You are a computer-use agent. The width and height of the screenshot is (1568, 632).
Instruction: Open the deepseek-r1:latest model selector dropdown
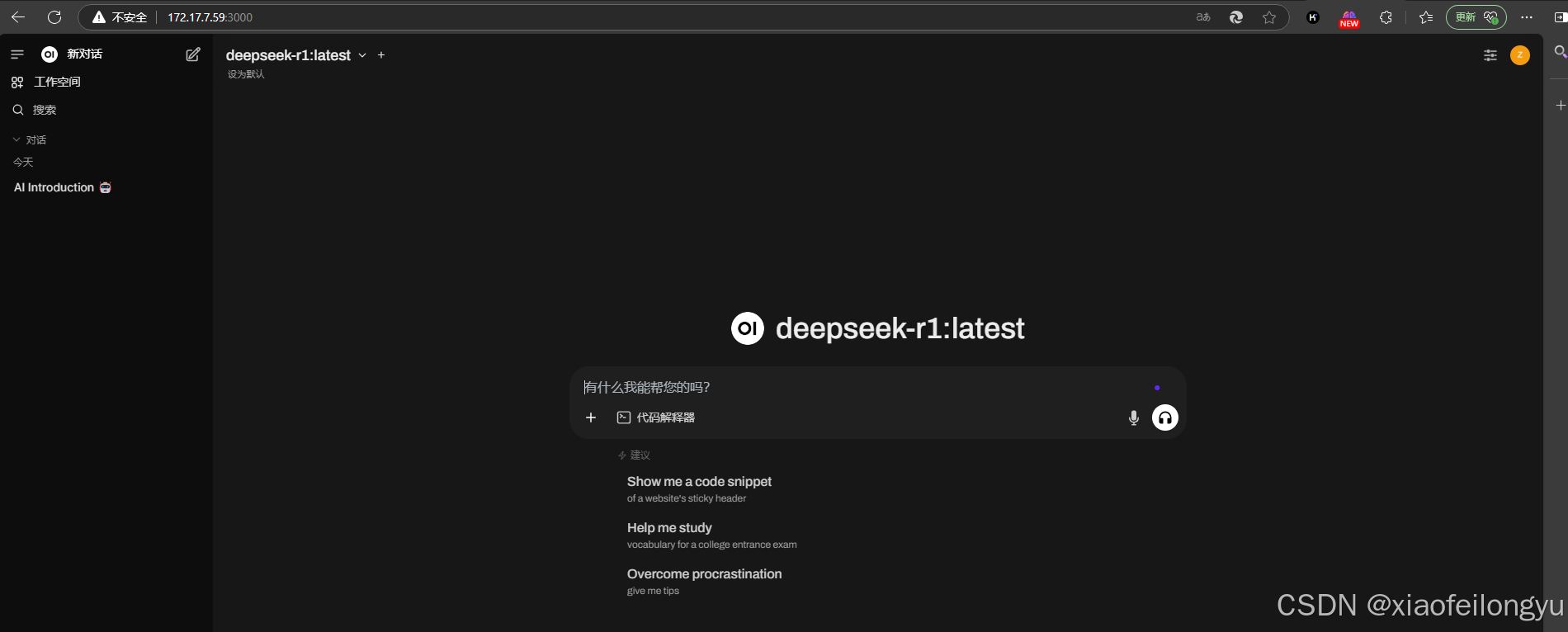[296, 55]
